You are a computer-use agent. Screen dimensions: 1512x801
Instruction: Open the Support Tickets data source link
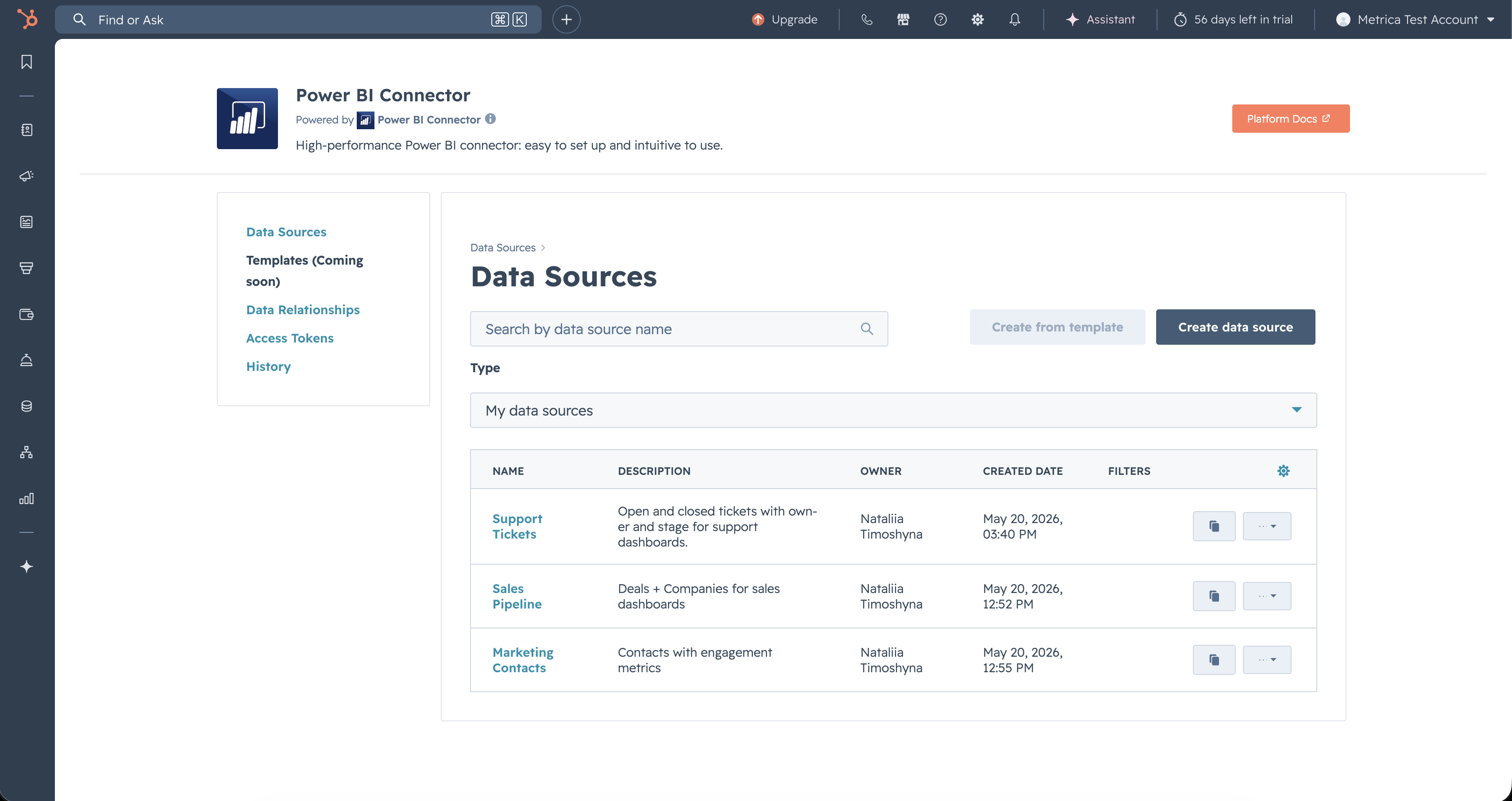pos(517,526)
